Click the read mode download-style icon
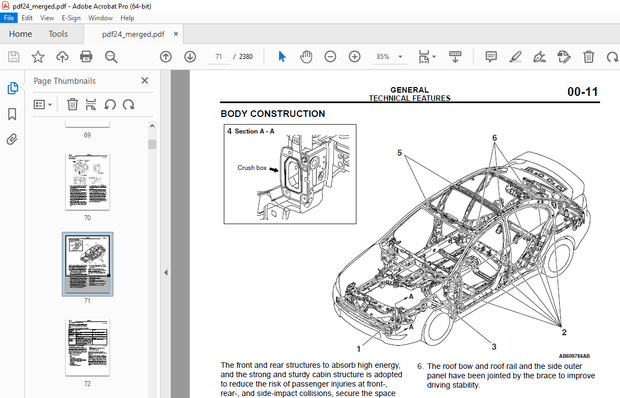Image resolution: width=620 pixels, height=398 pixels. 455,57
